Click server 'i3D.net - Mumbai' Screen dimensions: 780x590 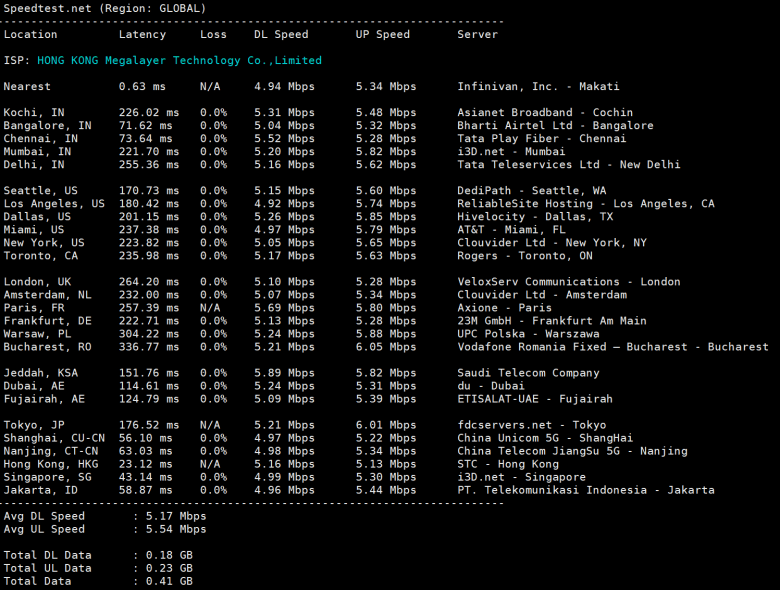coord(511,151)
